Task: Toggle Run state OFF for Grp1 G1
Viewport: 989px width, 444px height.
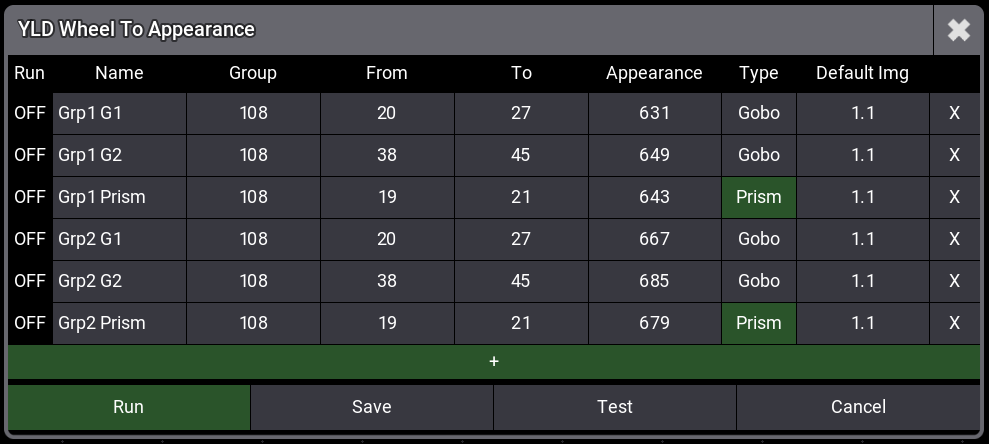Action: click(x=30, y=113)
